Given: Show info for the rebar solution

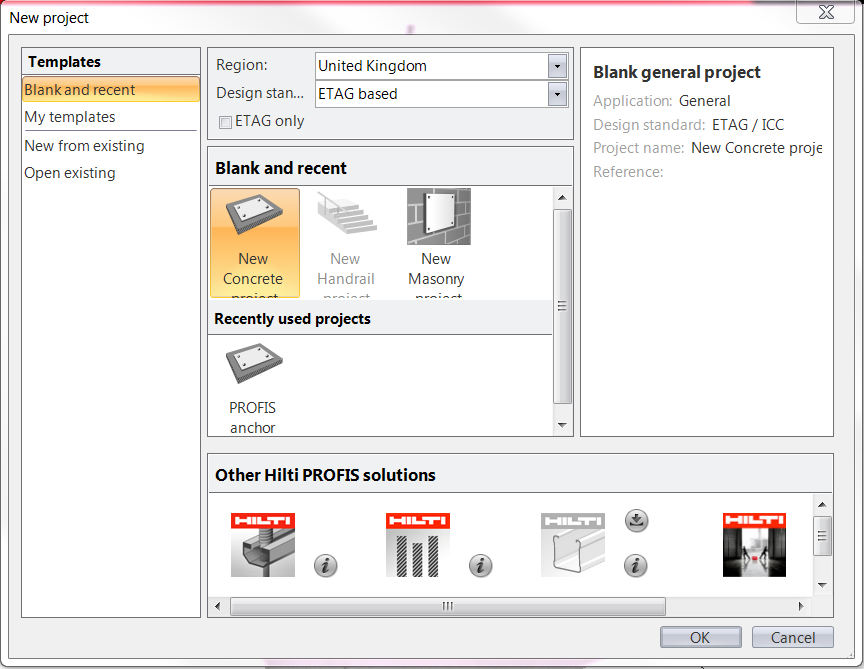Looking at the screenshot, I should (480, 565).
